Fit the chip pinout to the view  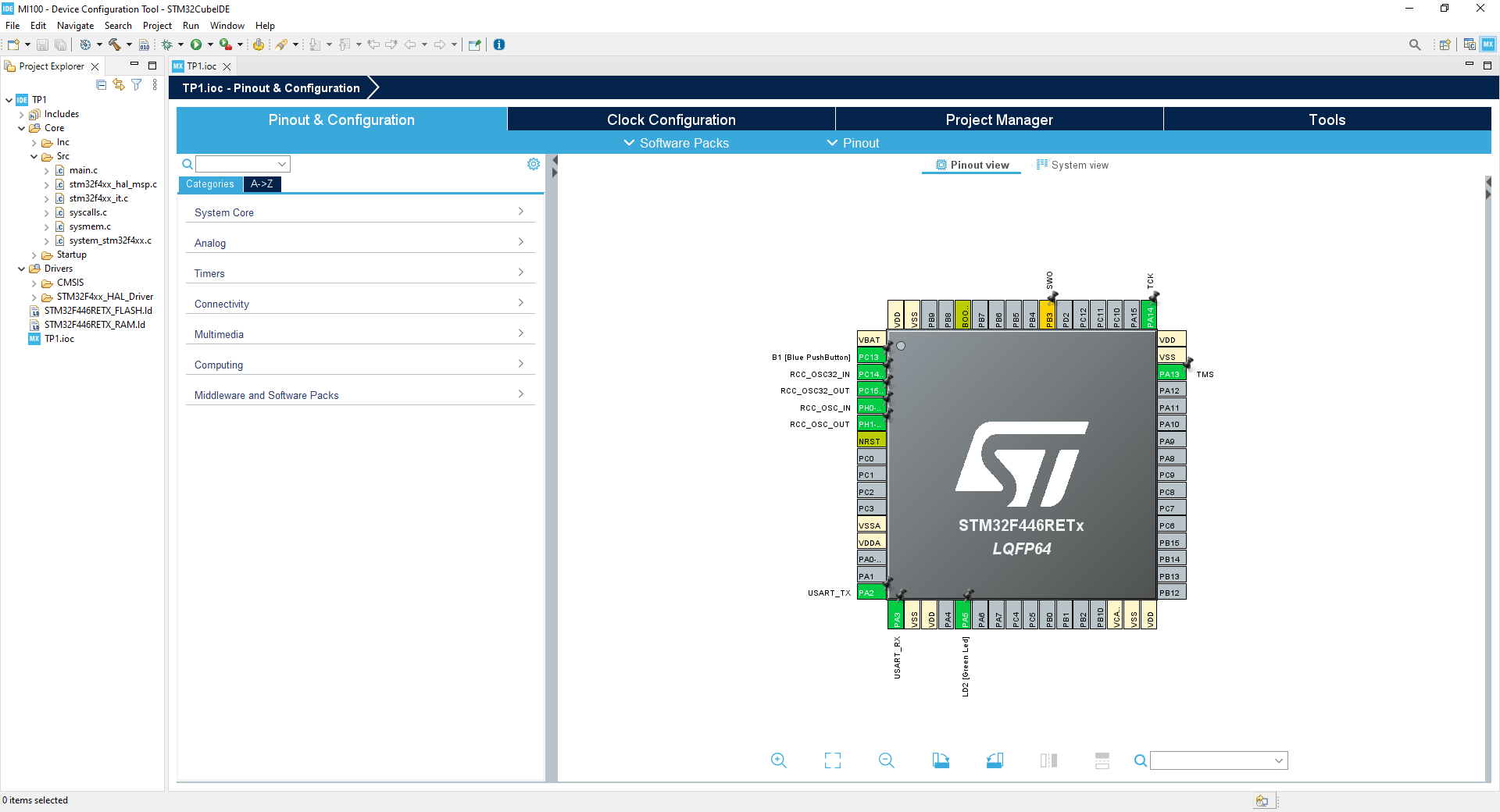pos(833,760)
